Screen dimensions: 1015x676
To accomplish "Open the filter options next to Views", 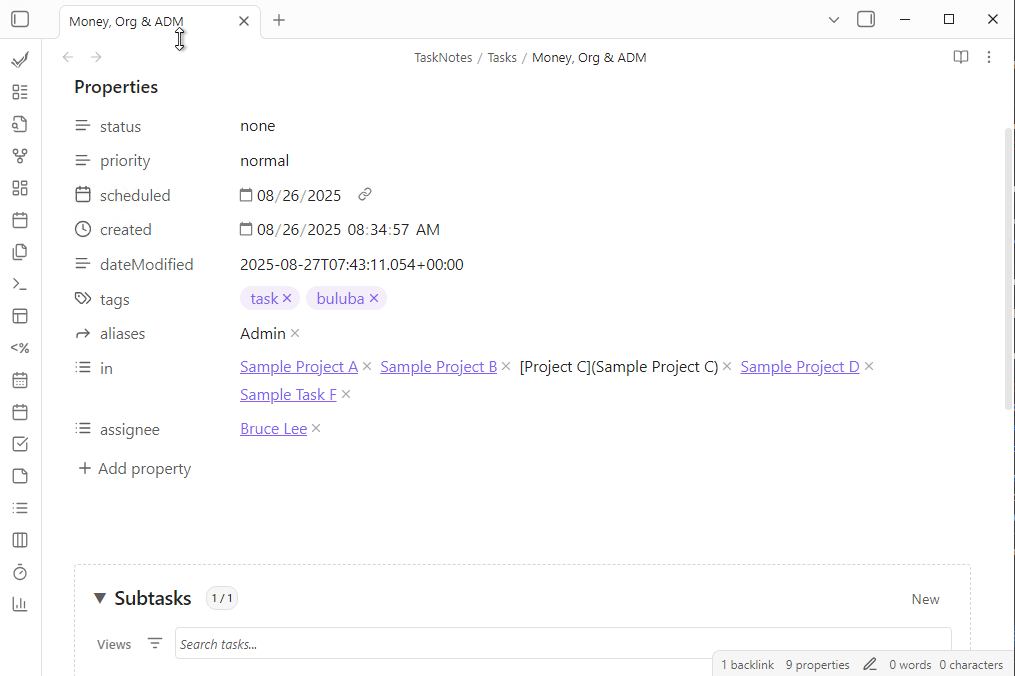I will (155, 643).
